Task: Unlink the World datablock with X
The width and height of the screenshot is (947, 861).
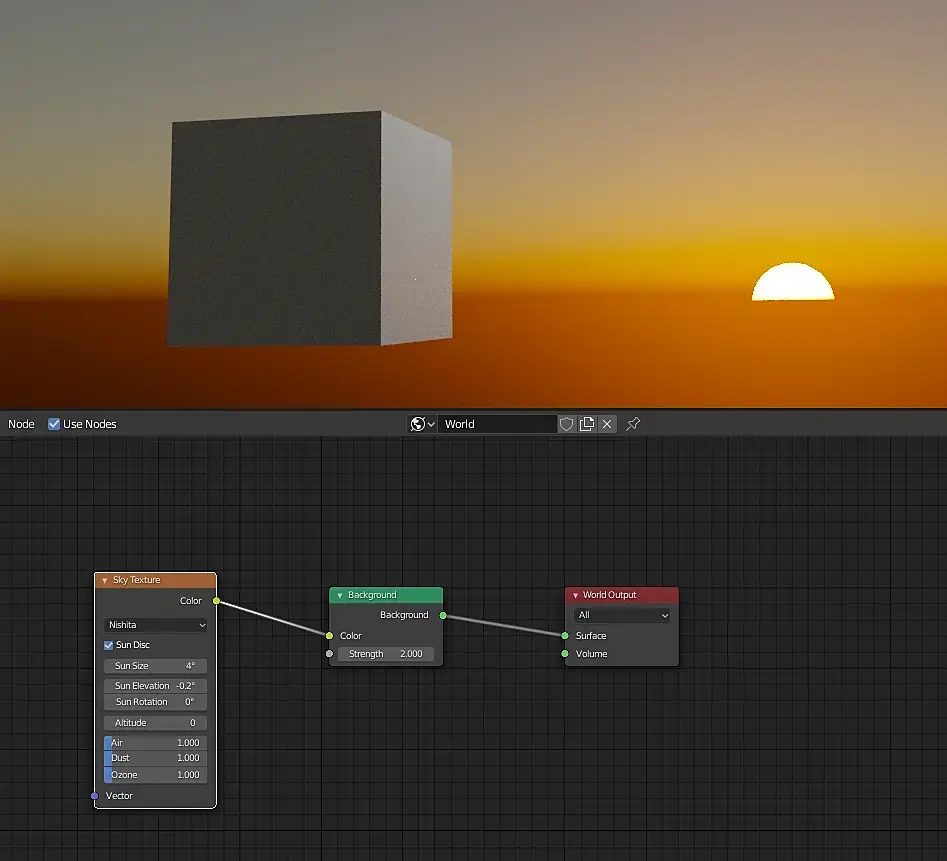Action: (607, 424)
